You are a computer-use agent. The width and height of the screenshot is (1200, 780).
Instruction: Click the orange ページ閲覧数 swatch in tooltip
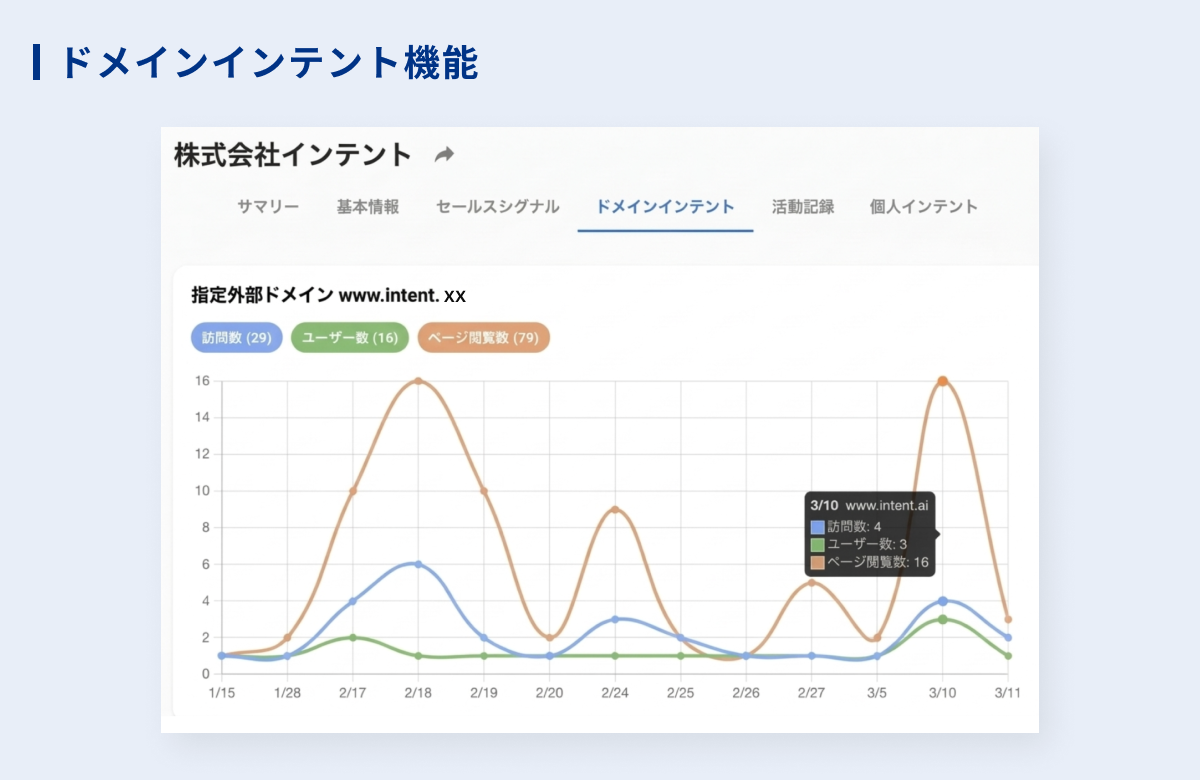(x=817, y=562)
